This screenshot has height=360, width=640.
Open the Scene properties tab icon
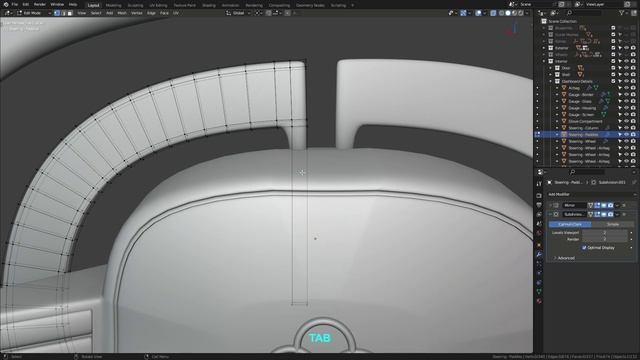point(539,224)
